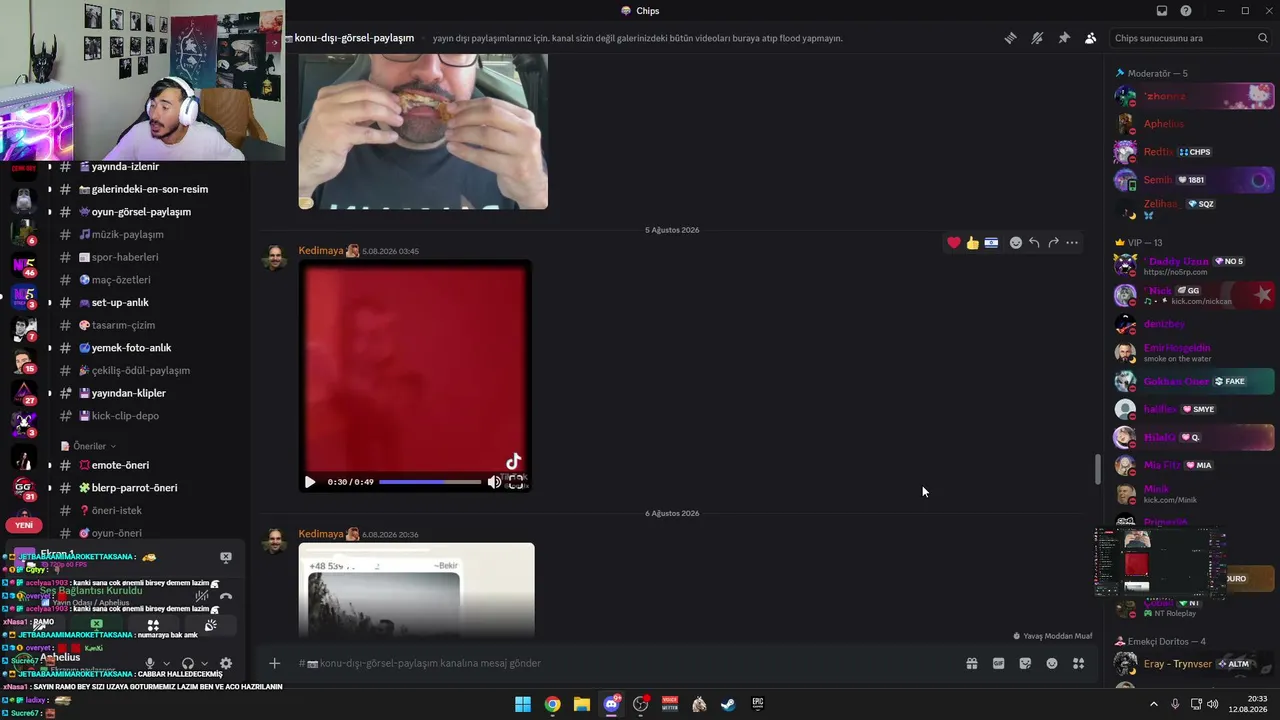Go to maç-özetleri channel

click(121, 280)
